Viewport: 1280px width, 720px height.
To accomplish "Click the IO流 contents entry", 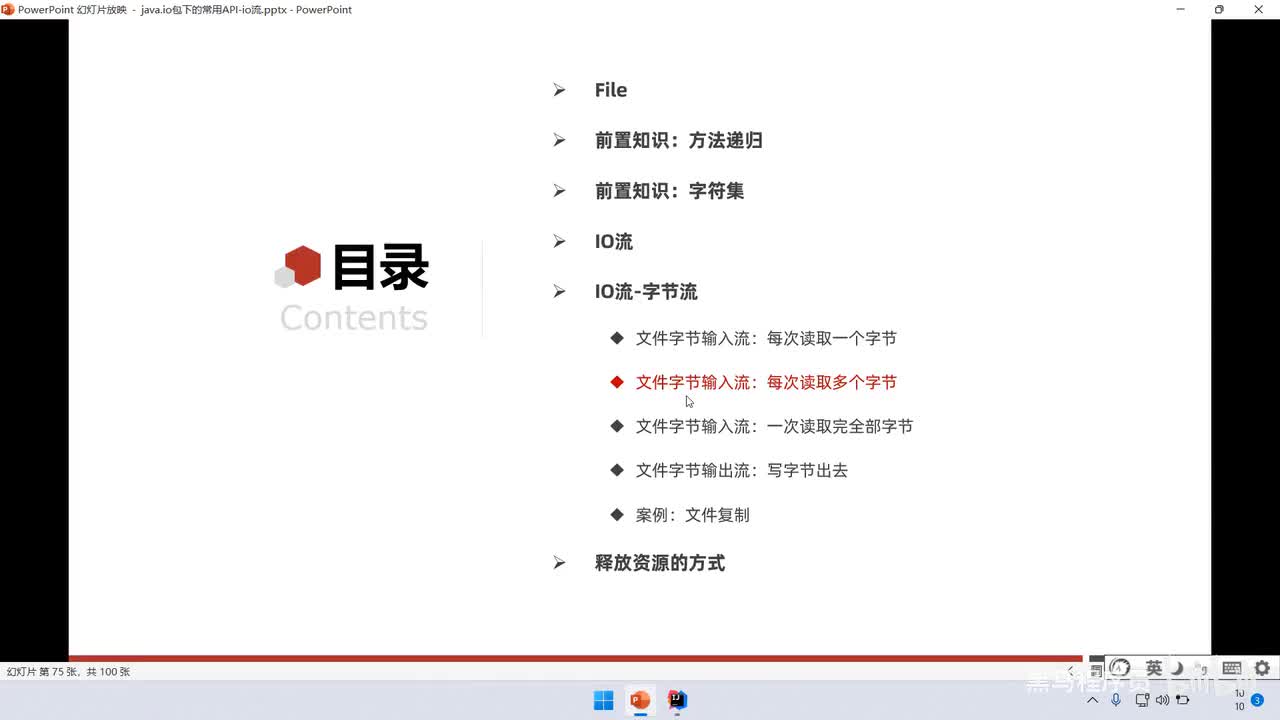I will [614, 241].
